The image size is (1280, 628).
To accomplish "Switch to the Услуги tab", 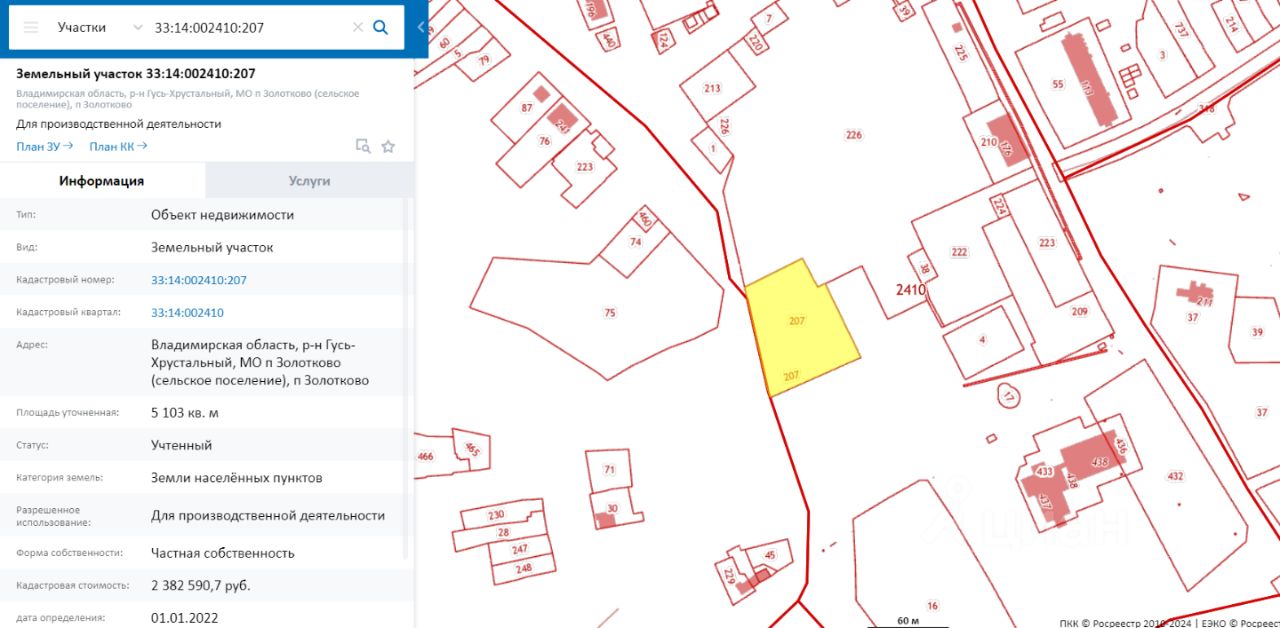I will pyautogui.click(x=309, y=181).
